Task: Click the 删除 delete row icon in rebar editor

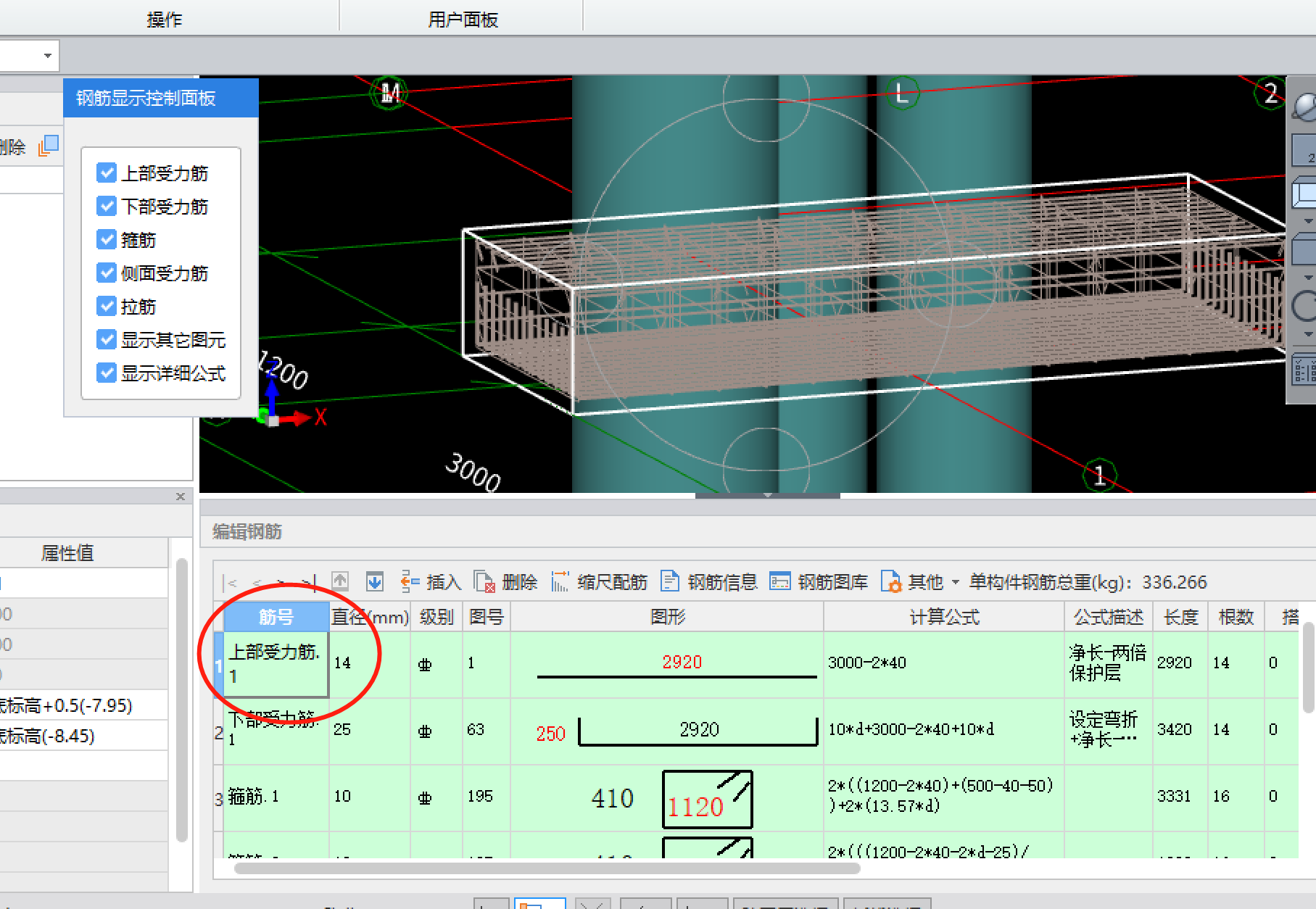Action: 484,581
